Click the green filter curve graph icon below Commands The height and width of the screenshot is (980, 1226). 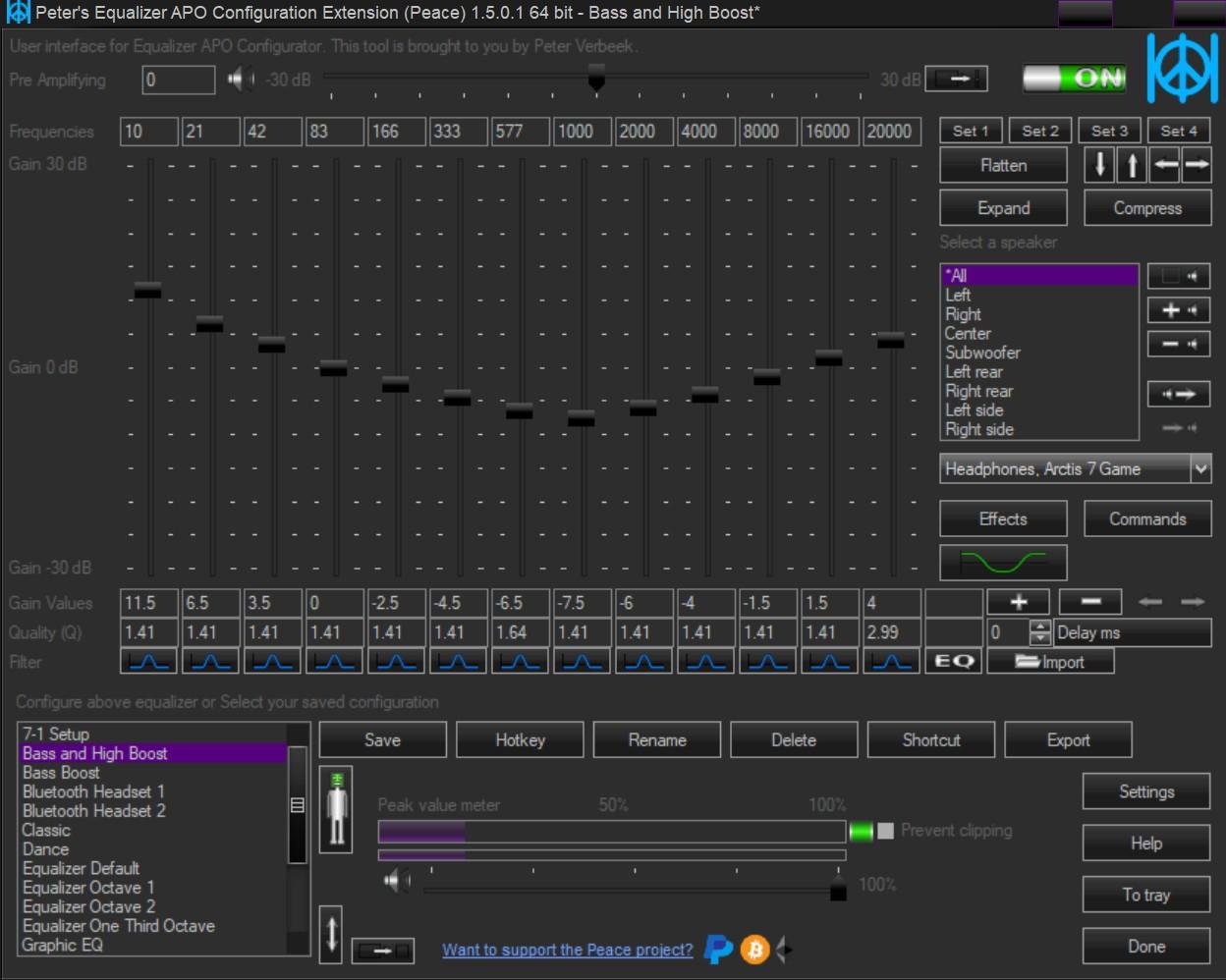pyautogui.click(x=1003, y=562)
